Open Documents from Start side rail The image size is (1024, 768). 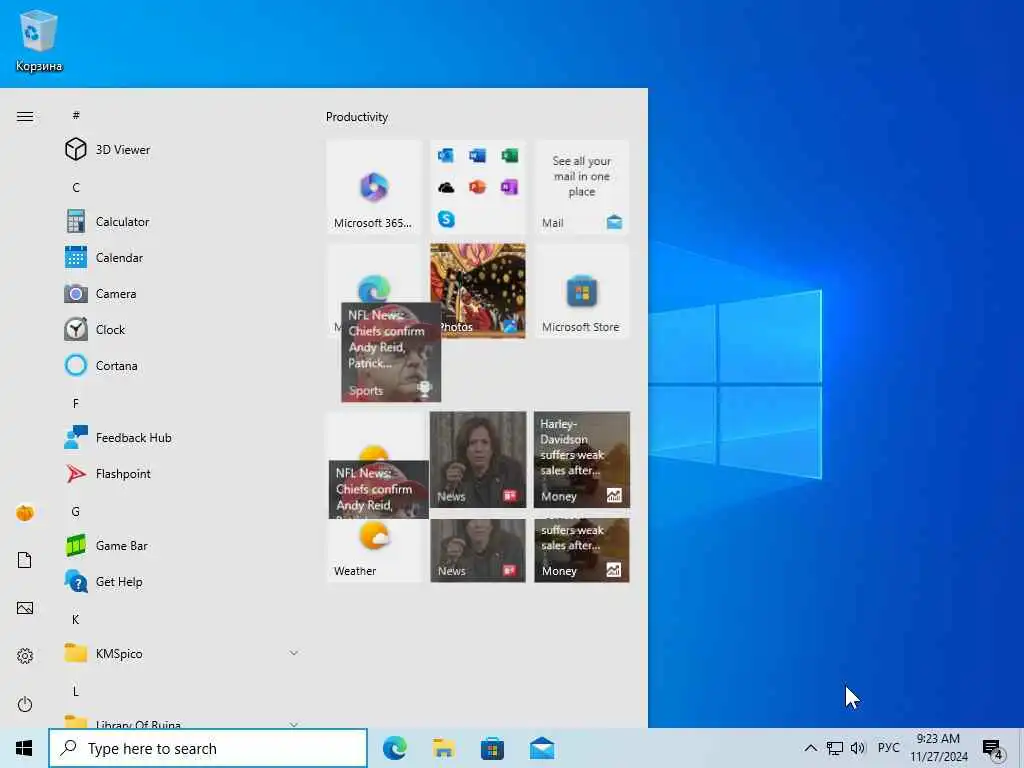pos(25,560)
